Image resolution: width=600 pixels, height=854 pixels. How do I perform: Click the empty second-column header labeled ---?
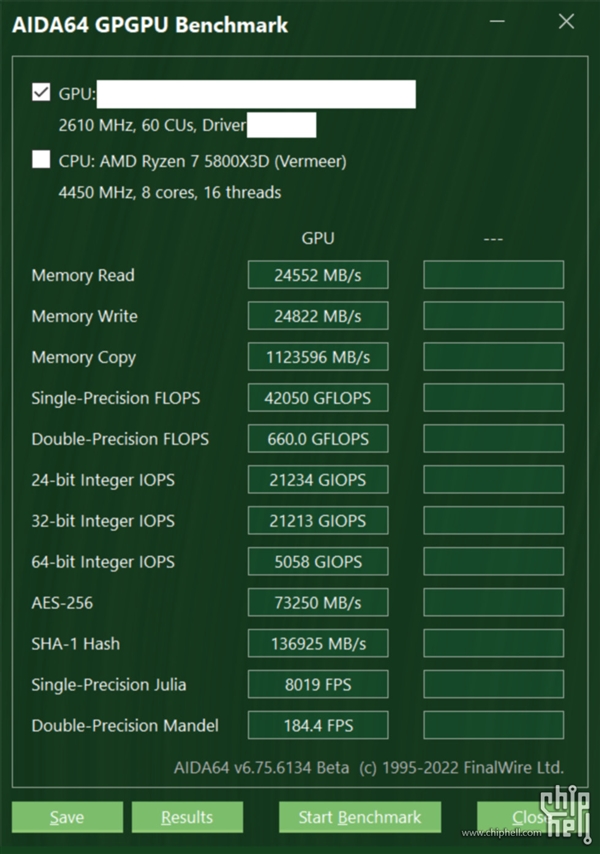coord(492,238)
